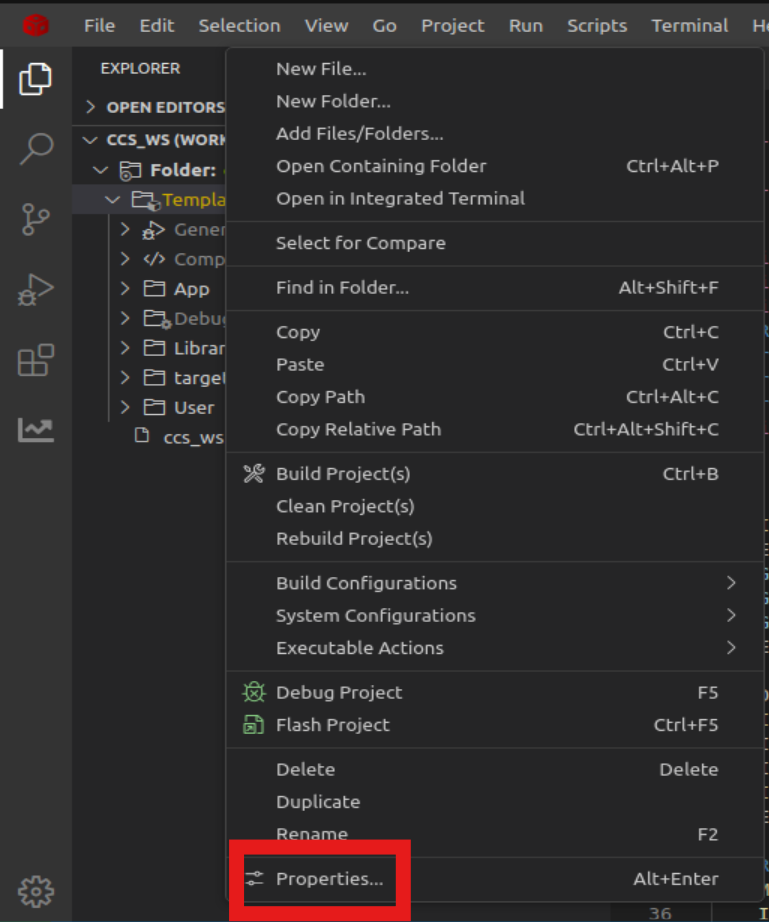
Task: Collapse the CCS_WS workspace section
Action: tap(90, 140)
